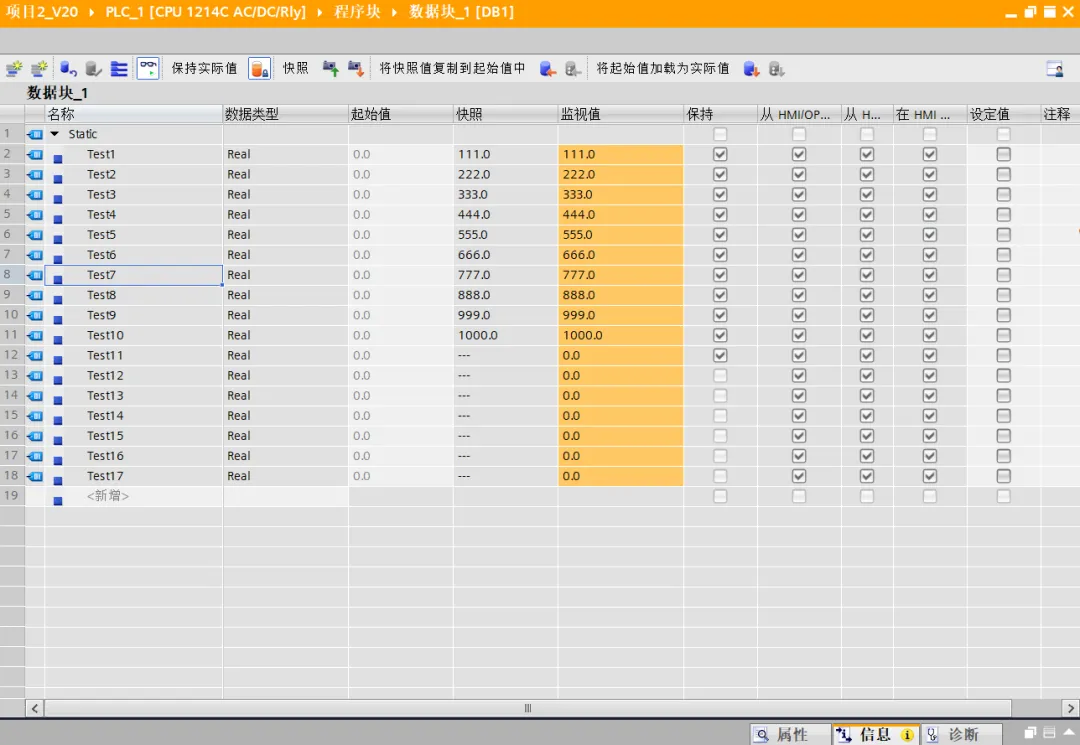Toggle the 从 HMI/OP checkbox for Test7
The image size is (1080, 745).
[798, 275]
